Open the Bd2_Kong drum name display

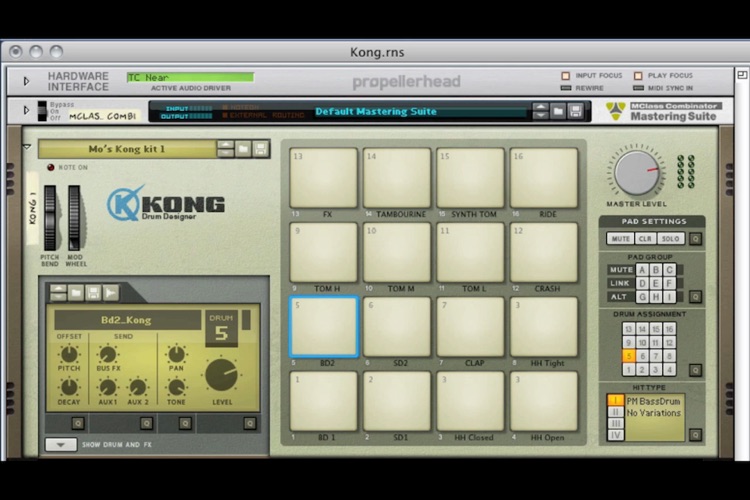pyautogui.click(x=127, y=320)
